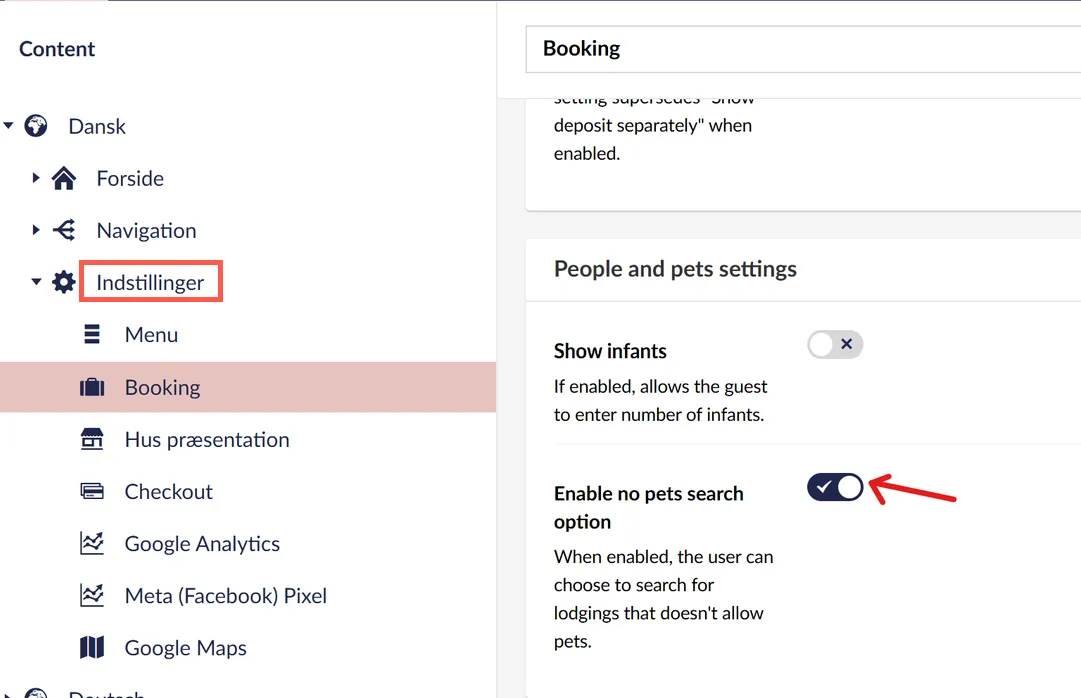Click the Content section heading
1081x698 pixels.
[57, 49]
